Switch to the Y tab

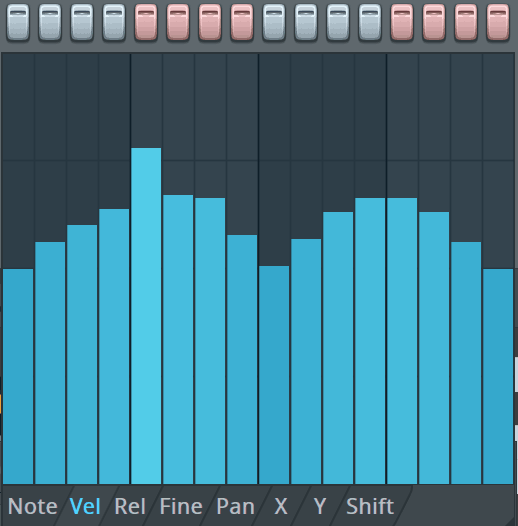pos(320,506)
